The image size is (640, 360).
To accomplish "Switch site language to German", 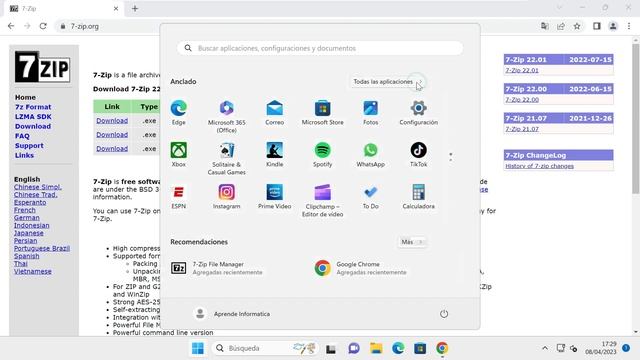I will click(27, 218).
